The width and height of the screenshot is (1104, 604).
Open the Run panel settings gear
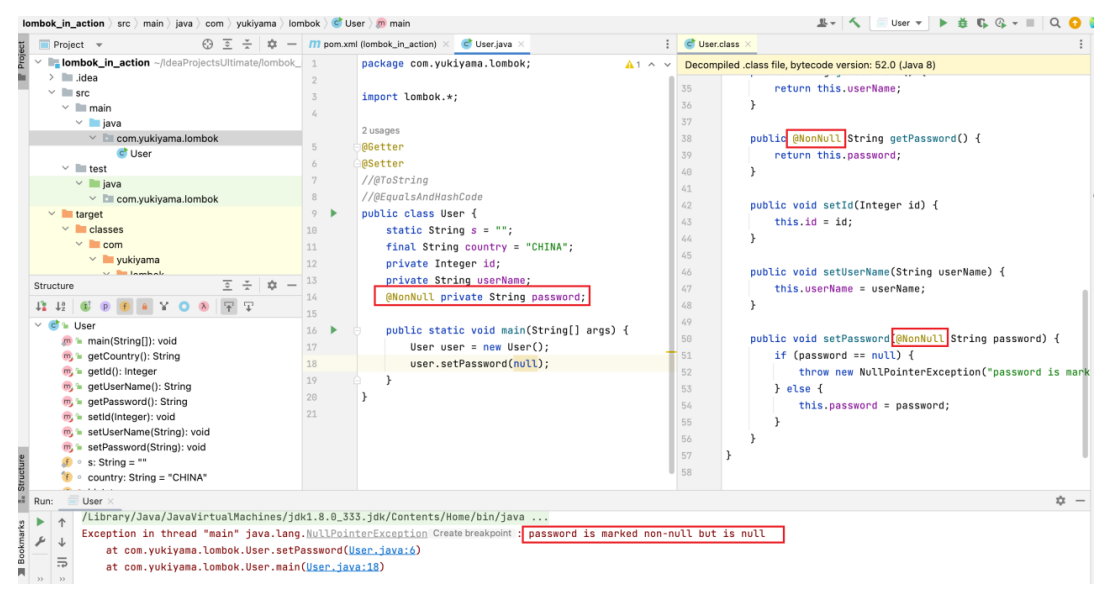(x=1060, y=501)
